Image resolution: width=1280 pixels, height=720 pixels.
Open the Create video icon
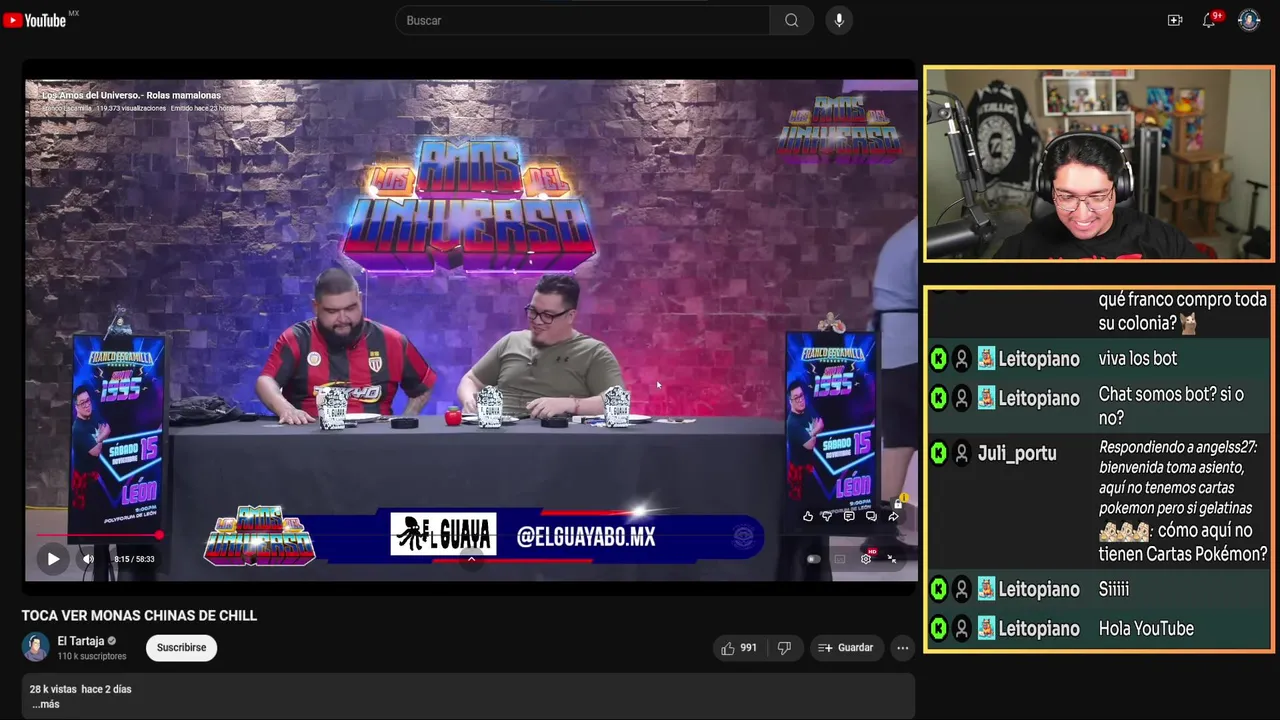[x=1175, y=20]
